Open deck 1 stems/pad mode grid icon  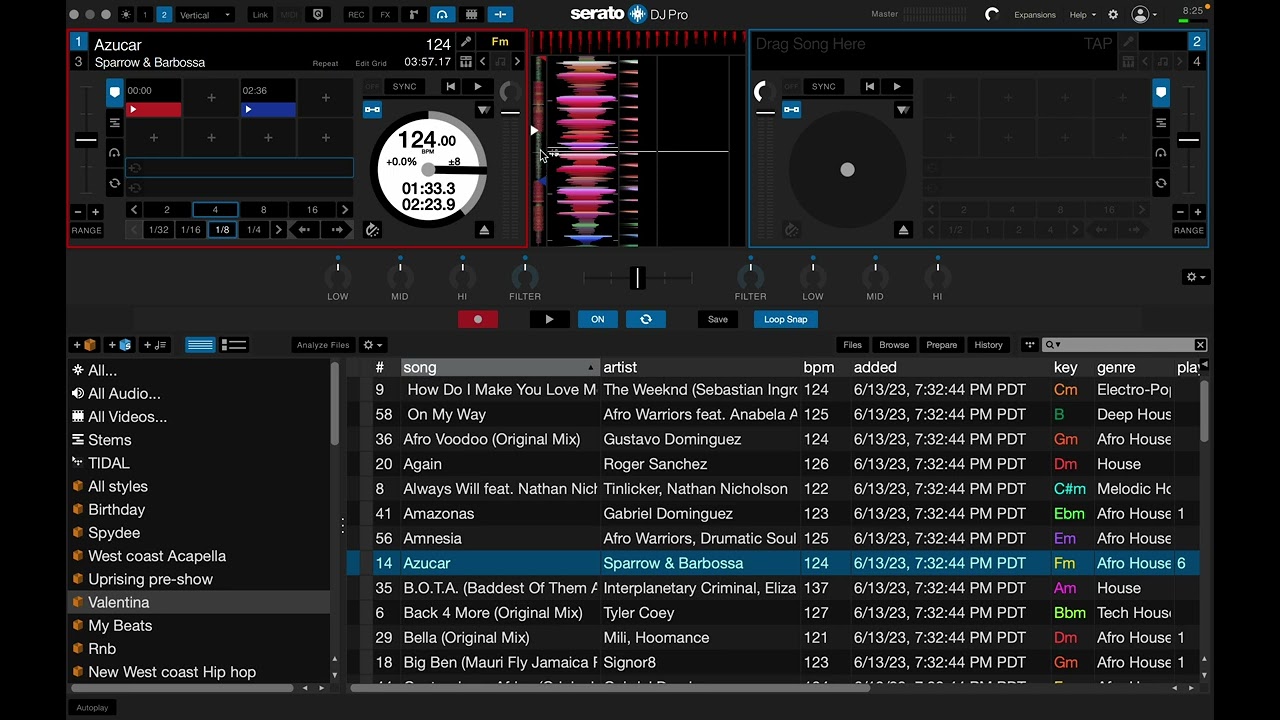point(466,62)
